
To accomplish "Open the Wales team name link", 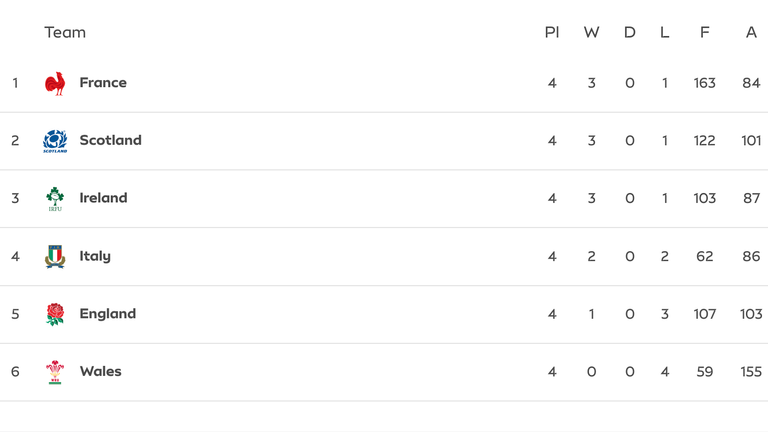I will 100,372.
